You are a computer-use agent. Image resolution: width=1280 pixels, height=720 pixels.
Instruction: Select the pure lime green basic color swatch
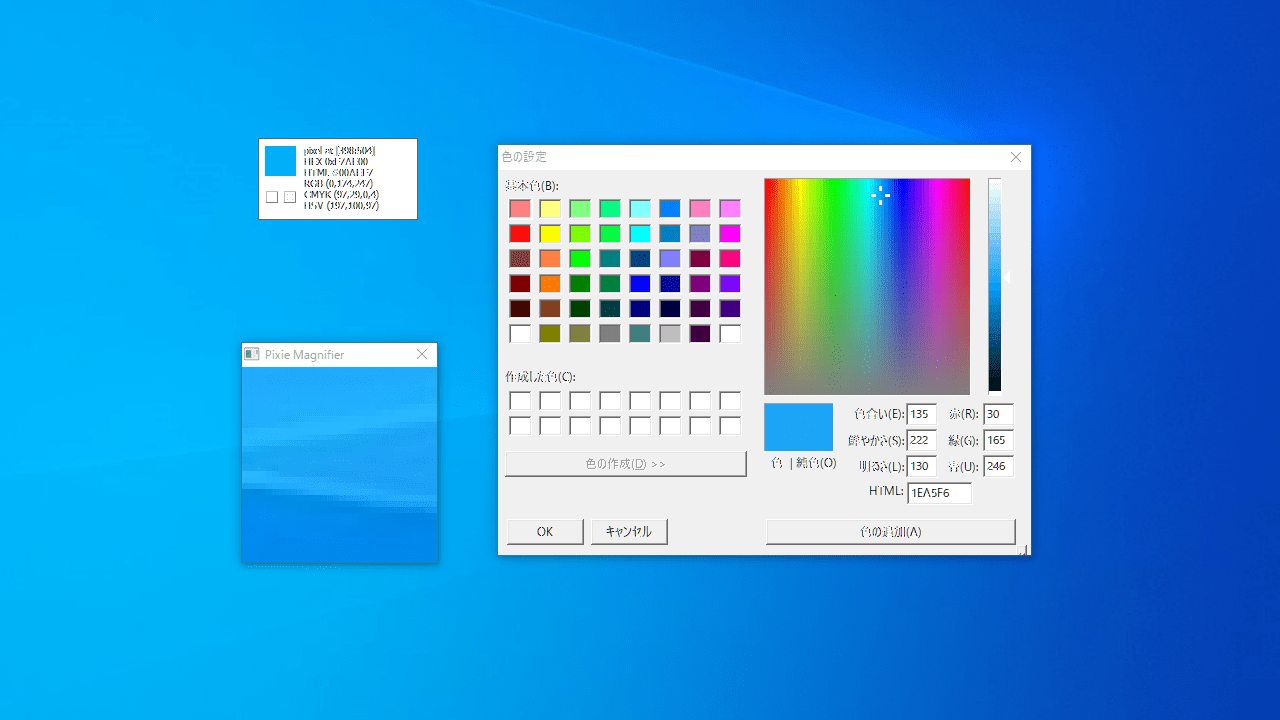point(580,258)
